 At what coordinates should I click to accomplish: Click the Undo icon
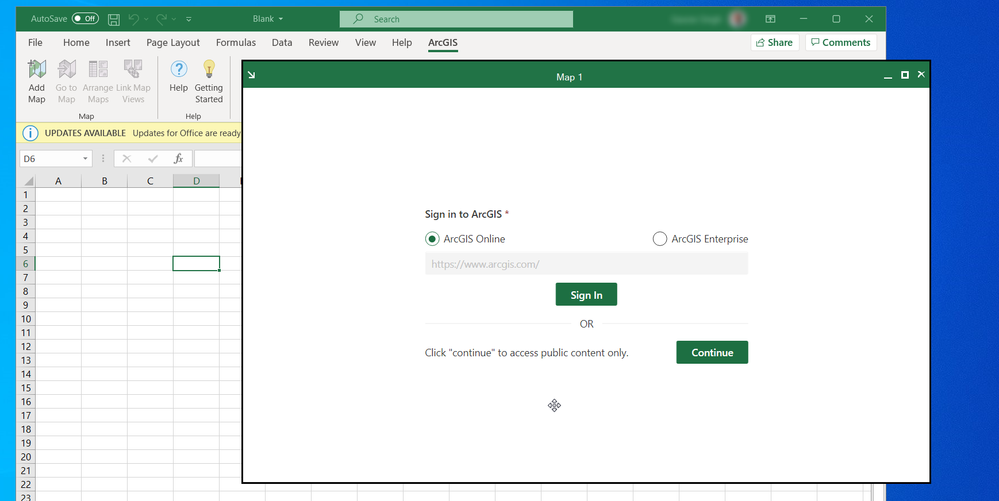134,19
